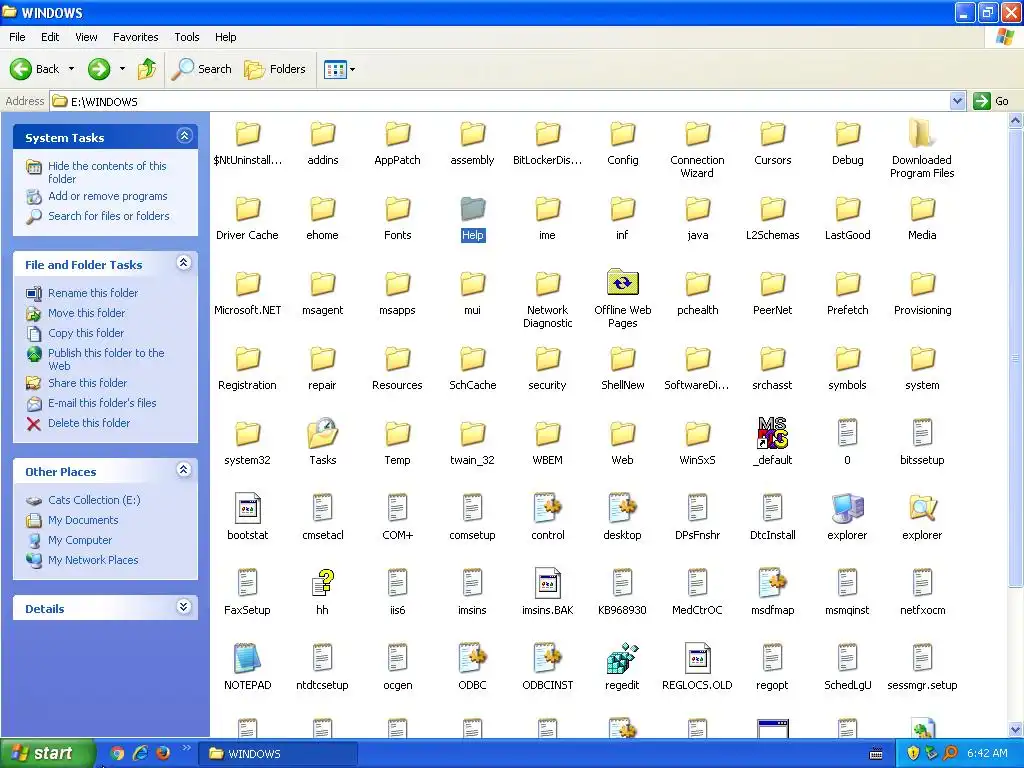Select the KB968930 log file
1024x768 pixels.
(622, 583)
